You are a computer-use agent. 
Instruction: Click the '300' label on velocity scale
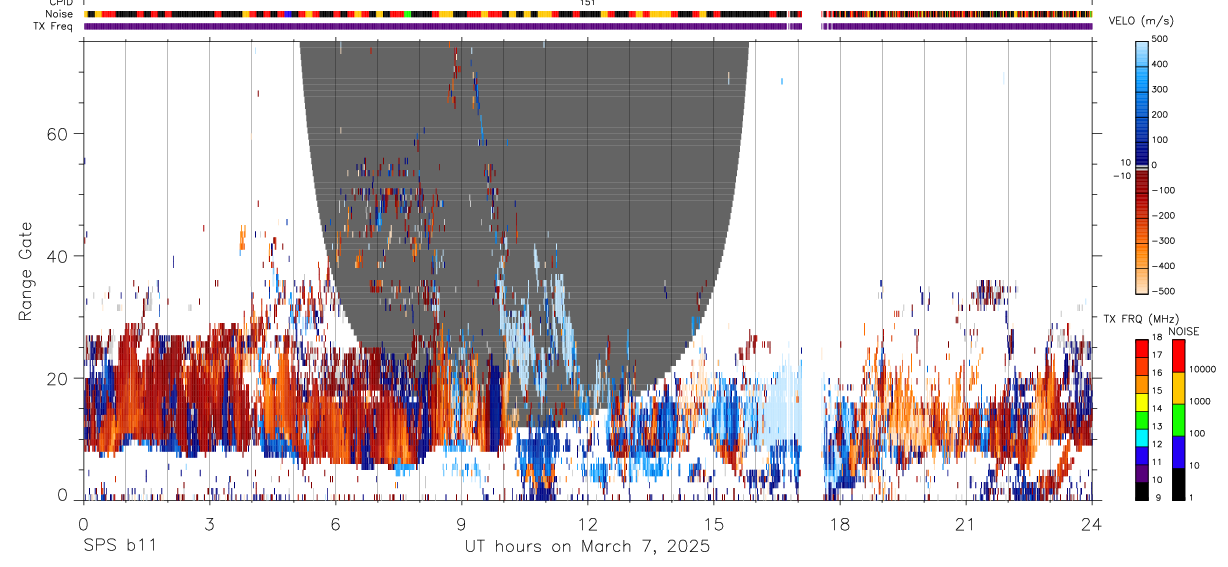tap(1160, 89)
